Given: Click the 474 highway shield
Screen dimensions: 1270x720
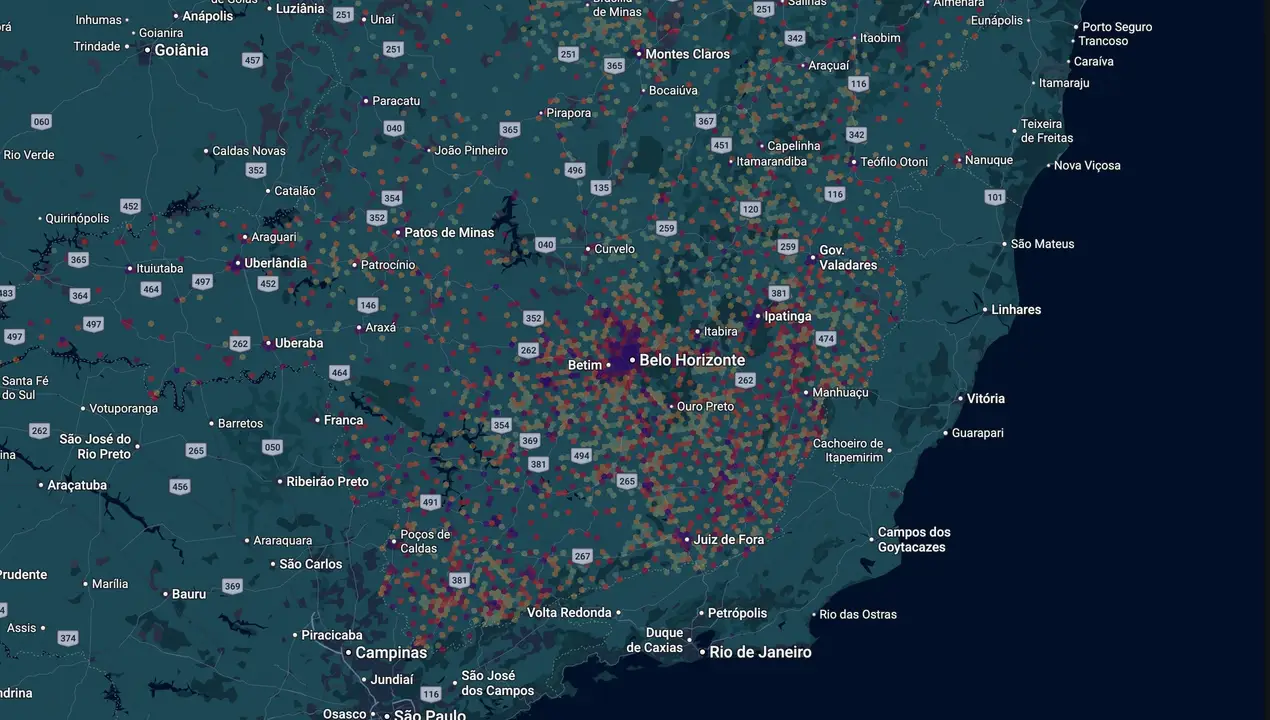Looking at the screenshot, I should 825,339.
